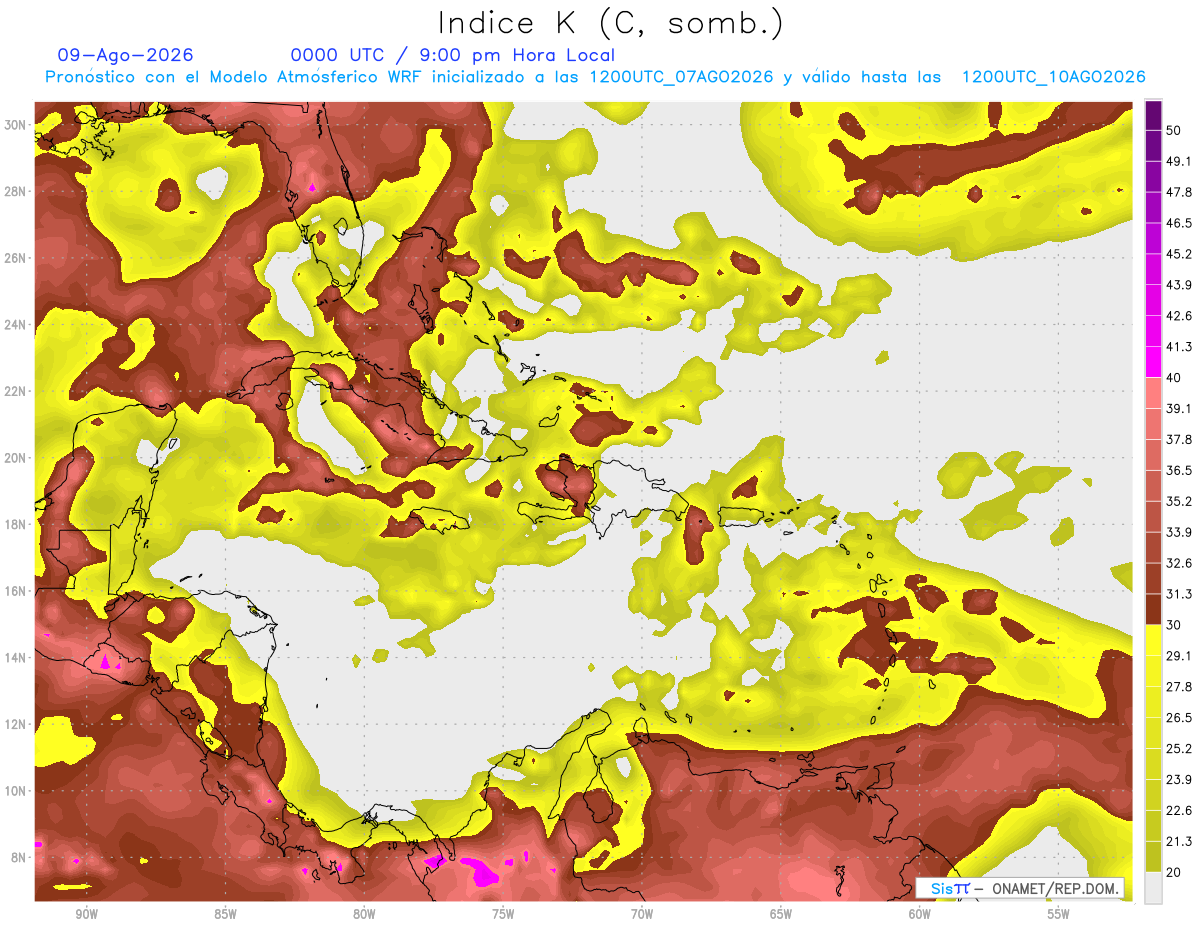The width and height of the screenshot is (1200, 927).
Task: Click the '85W' longitude label
Action: point(225,914)
